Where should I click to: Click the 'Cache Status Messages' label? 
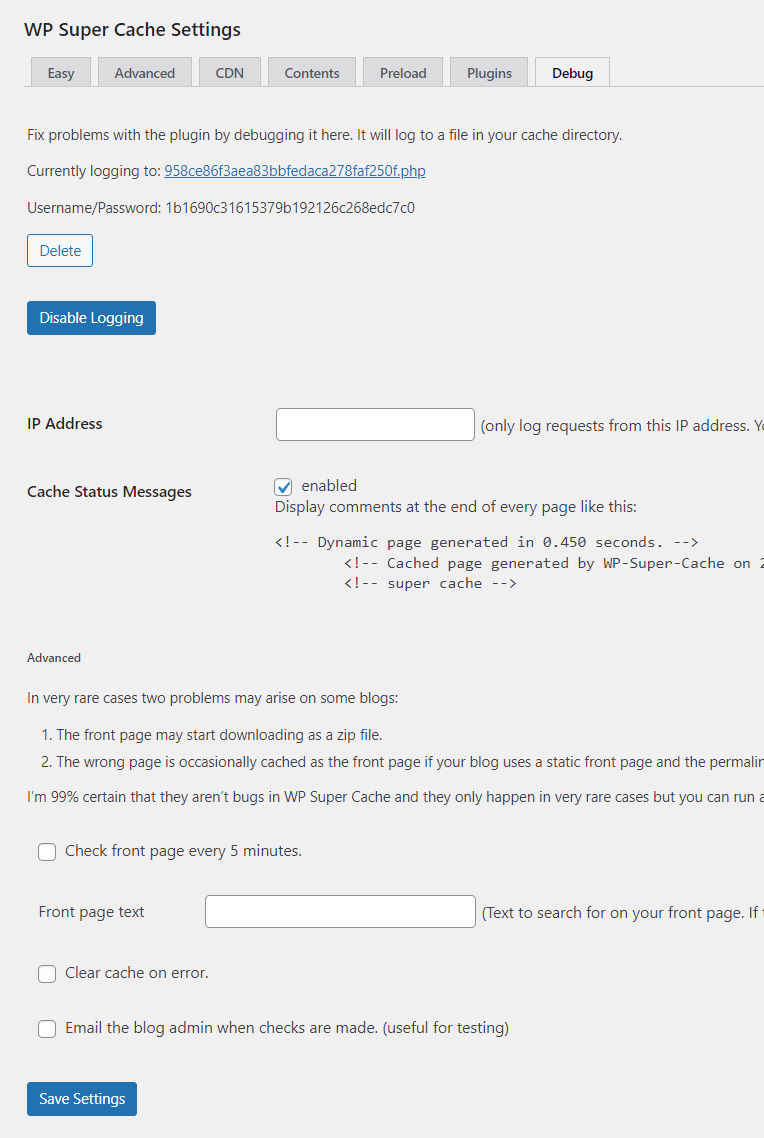click(x=110, y=491)
